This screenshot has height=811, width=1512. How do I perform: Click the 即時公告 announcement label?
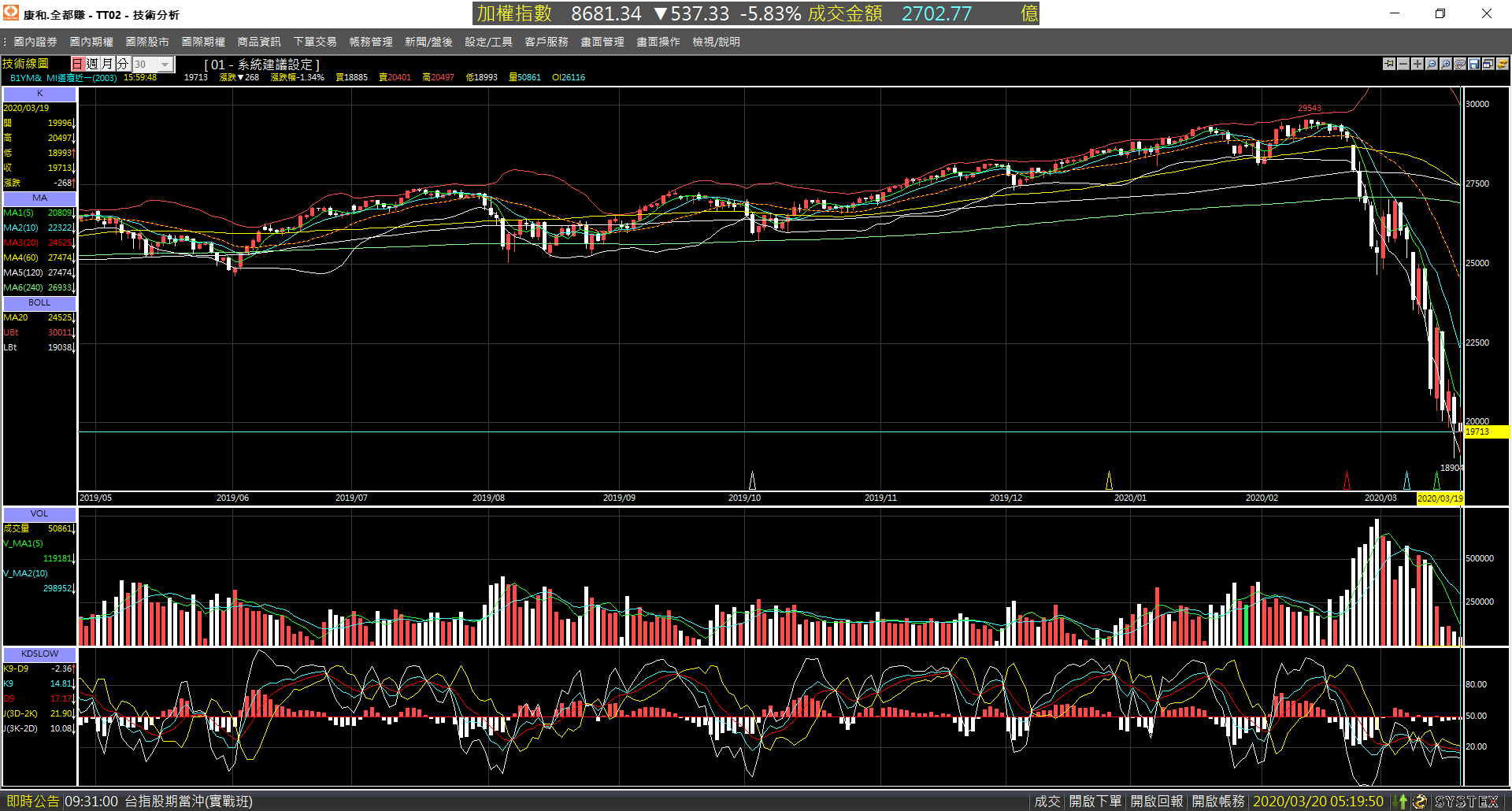[32, 801]
